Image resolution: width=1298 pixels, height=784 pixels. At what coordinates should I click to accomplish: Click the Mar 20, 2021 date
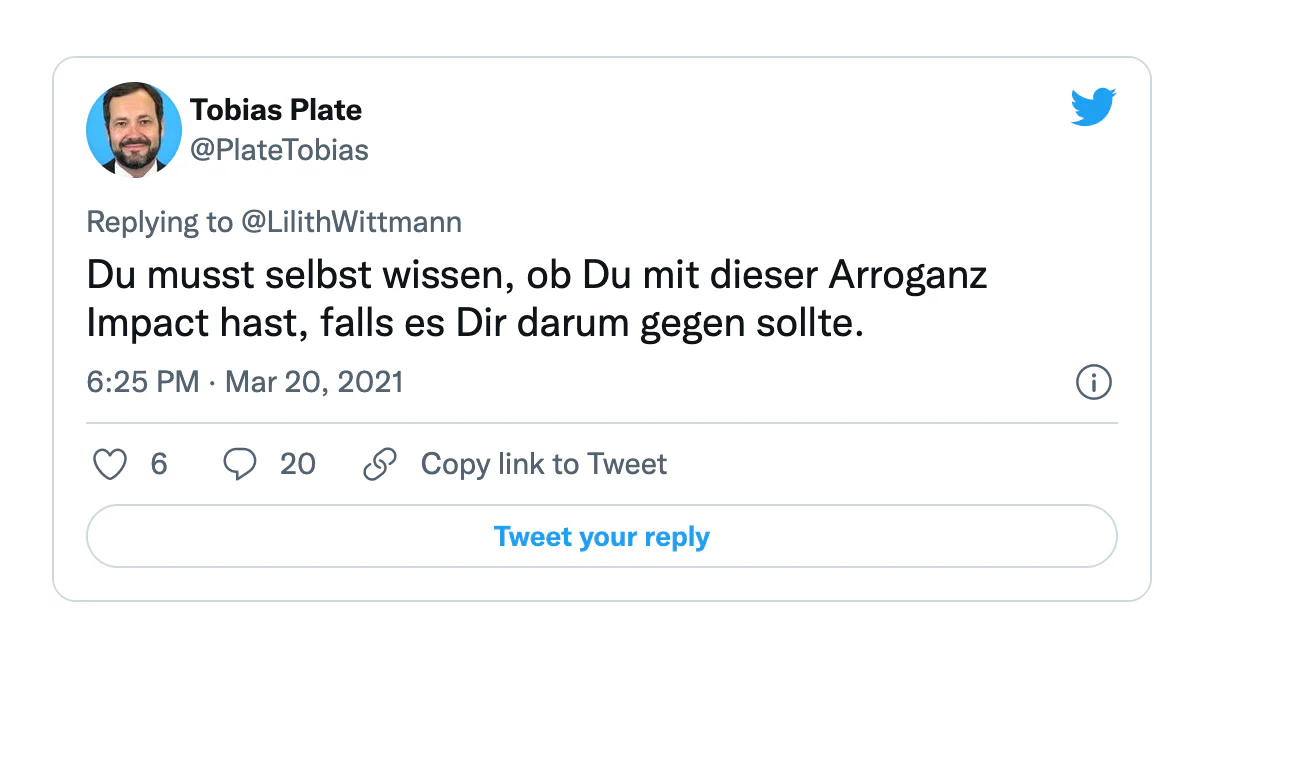(314, 382)
